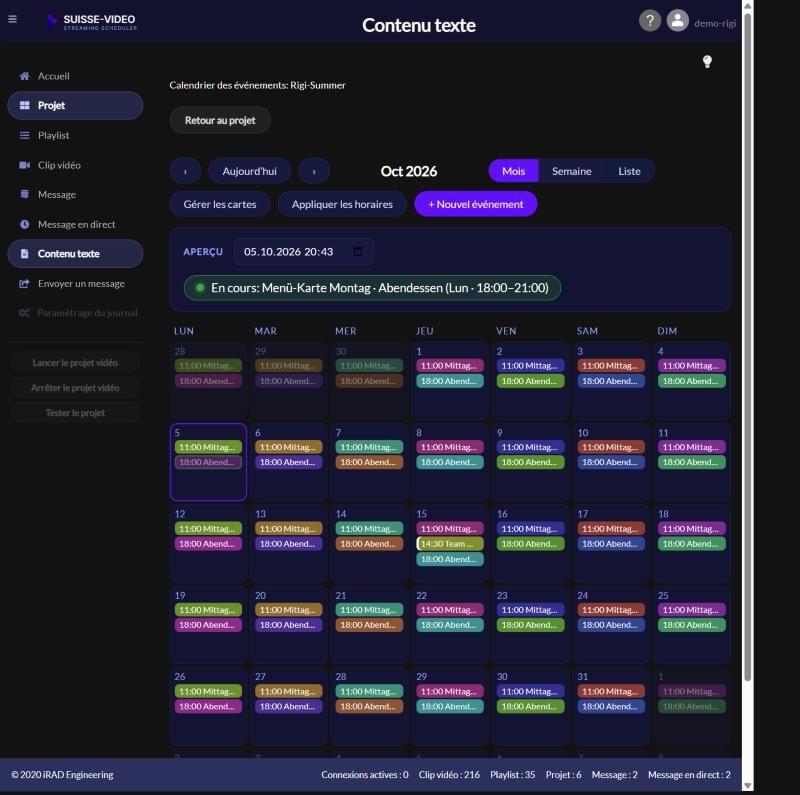Click Appliquer les horaires button
This screenshot has height=795, width=800.
pos(342,204)
